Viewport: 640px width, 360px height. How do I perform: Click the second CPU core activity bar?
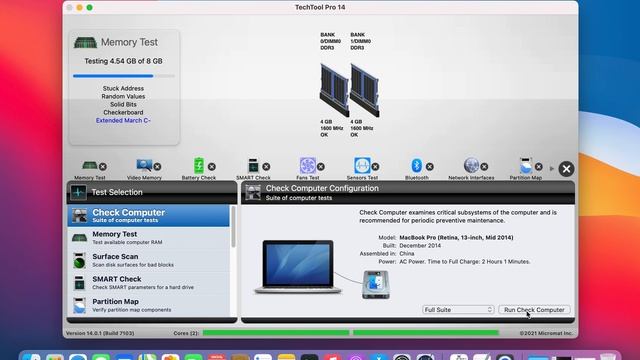tap(426, 333)
